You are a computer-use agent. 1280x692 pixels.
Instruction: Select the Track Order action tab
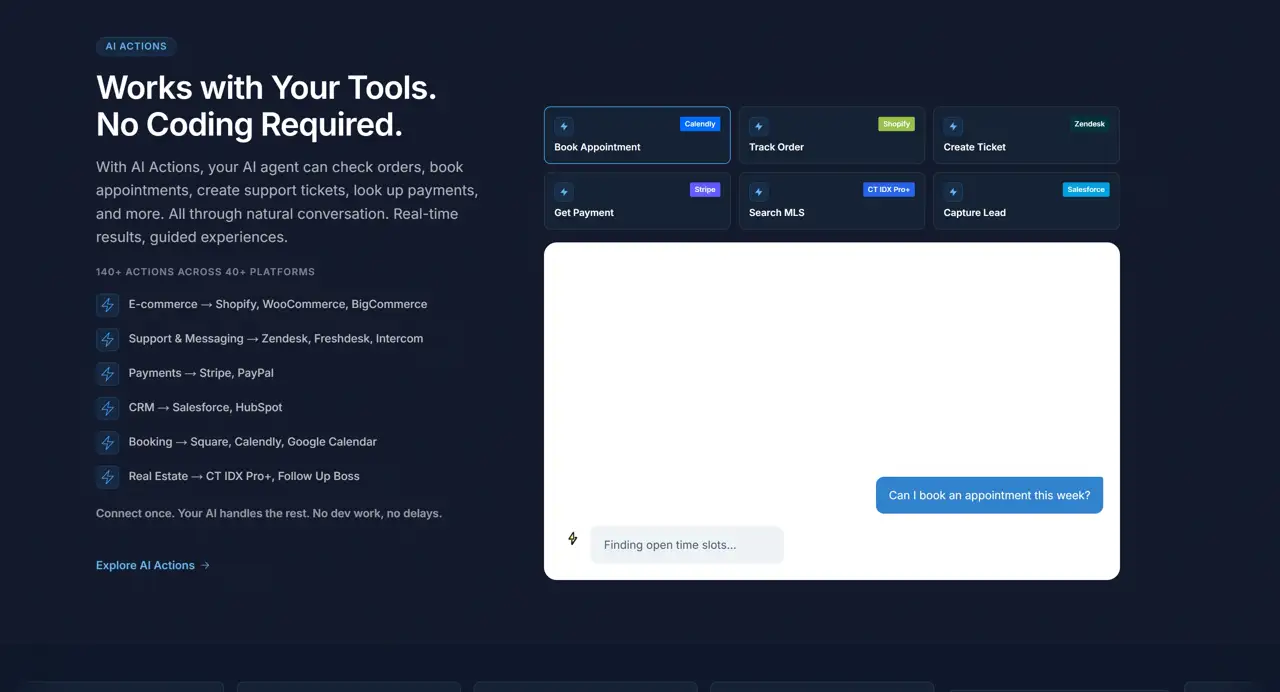[832, 135]
